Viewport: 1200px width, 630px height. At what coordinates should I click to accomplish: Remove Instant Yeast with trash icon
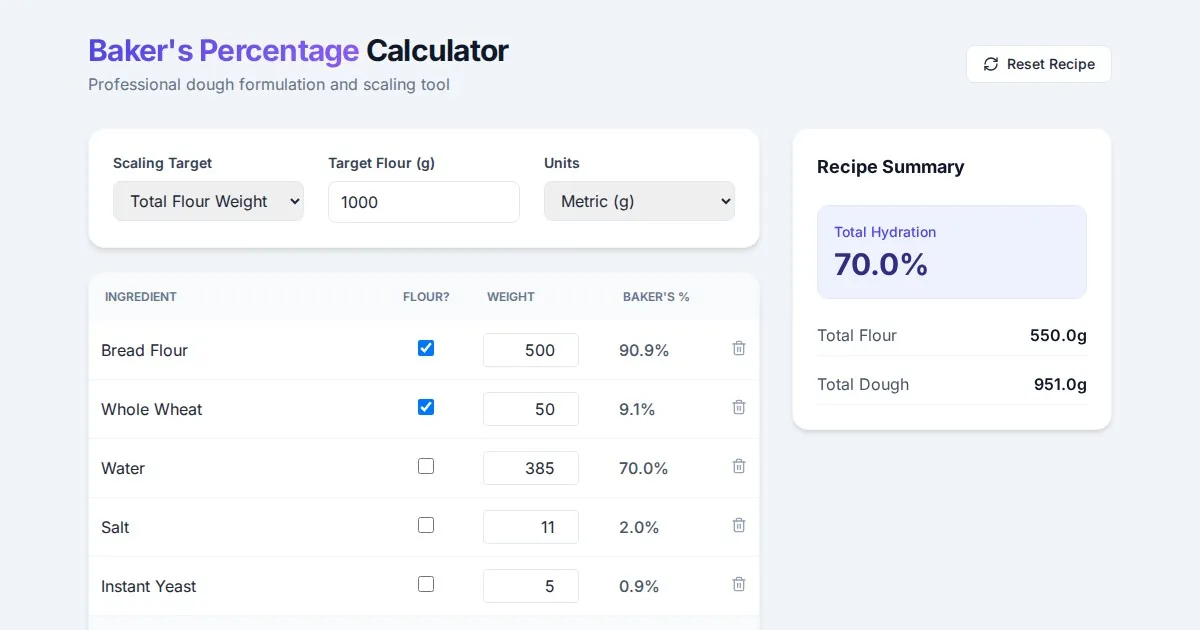tap(739, 585)
